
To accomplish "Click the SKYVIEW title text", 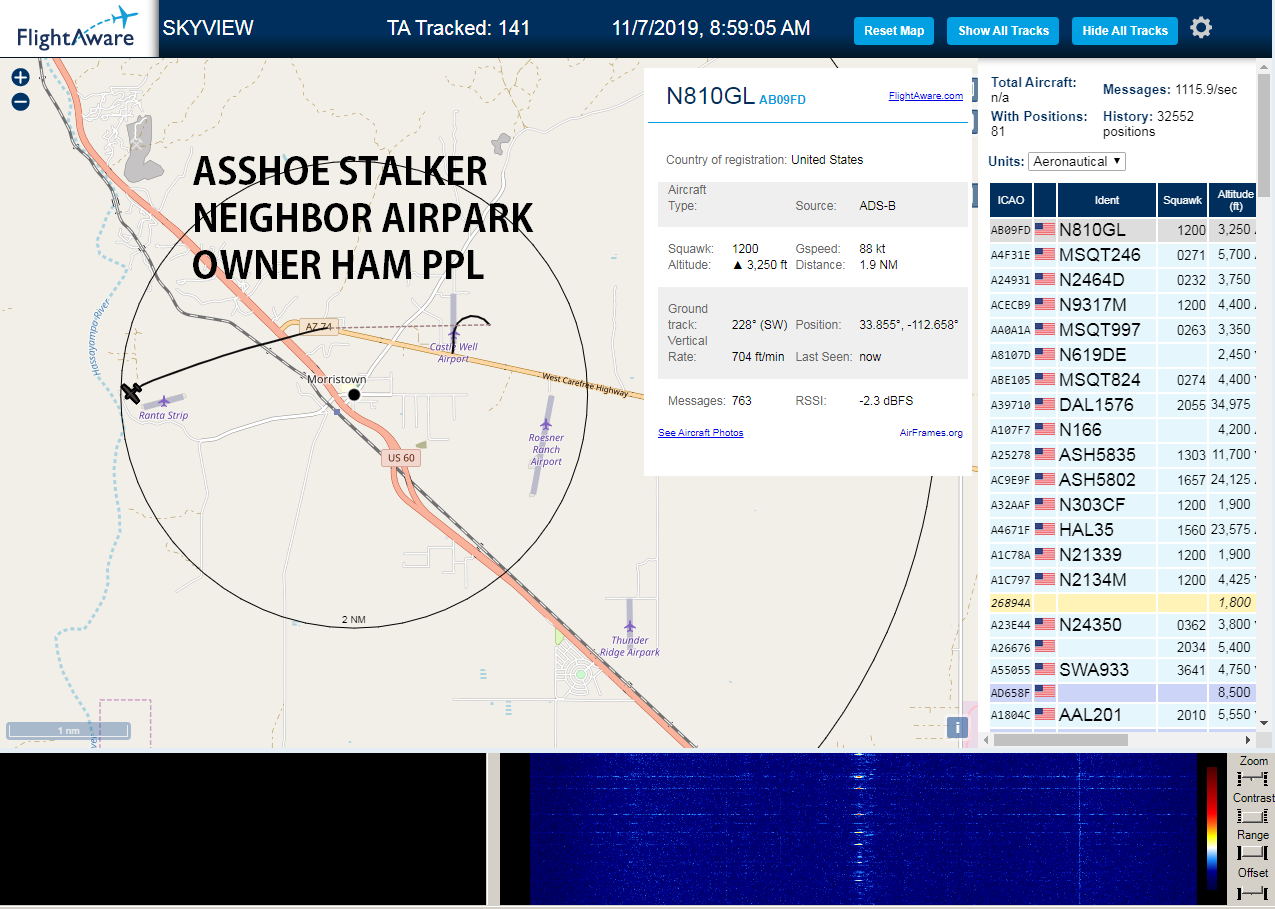I will (208, 28).
